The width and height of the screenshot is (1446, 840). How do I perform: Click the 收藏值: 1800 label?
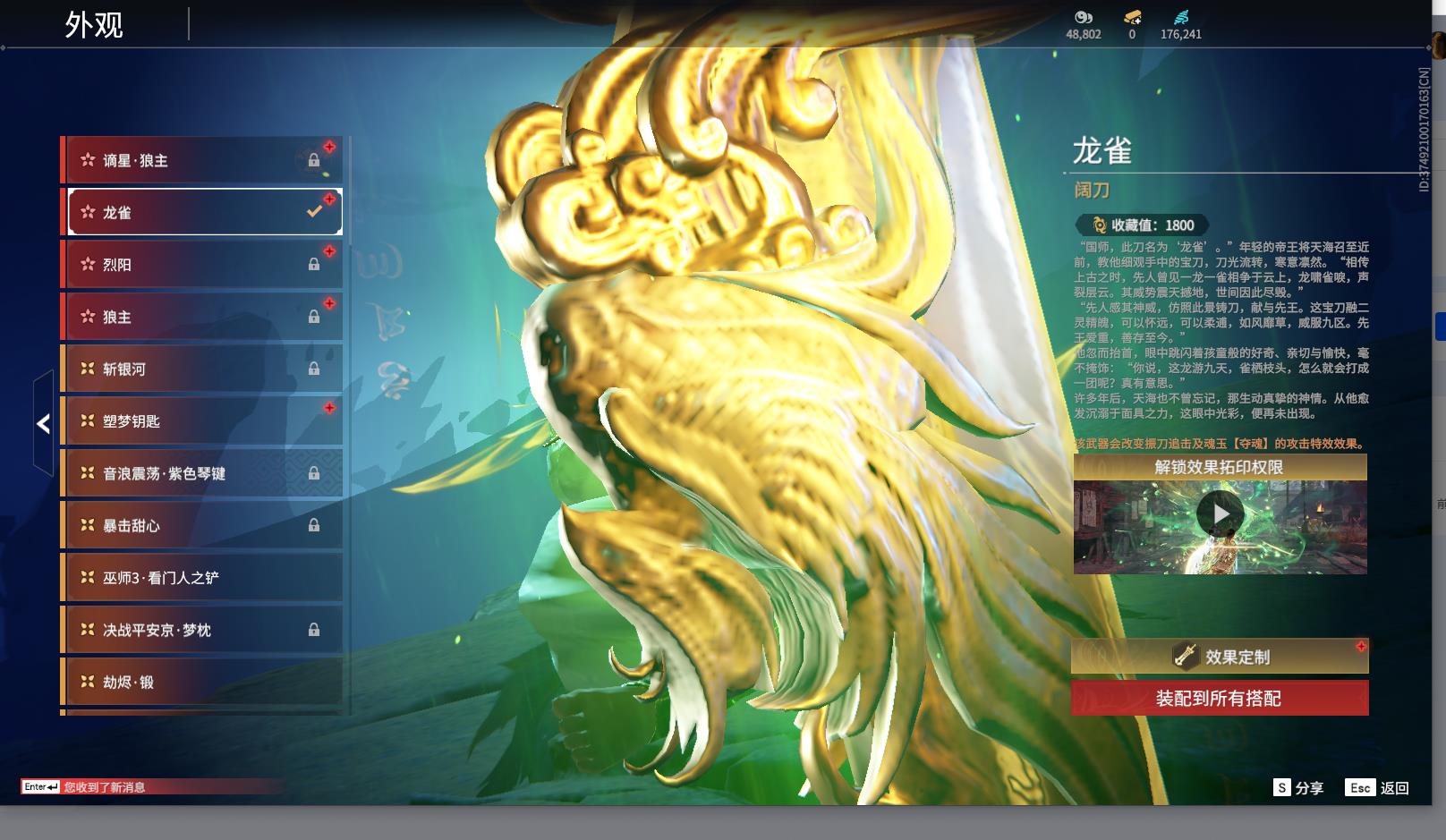point(1153,225)
